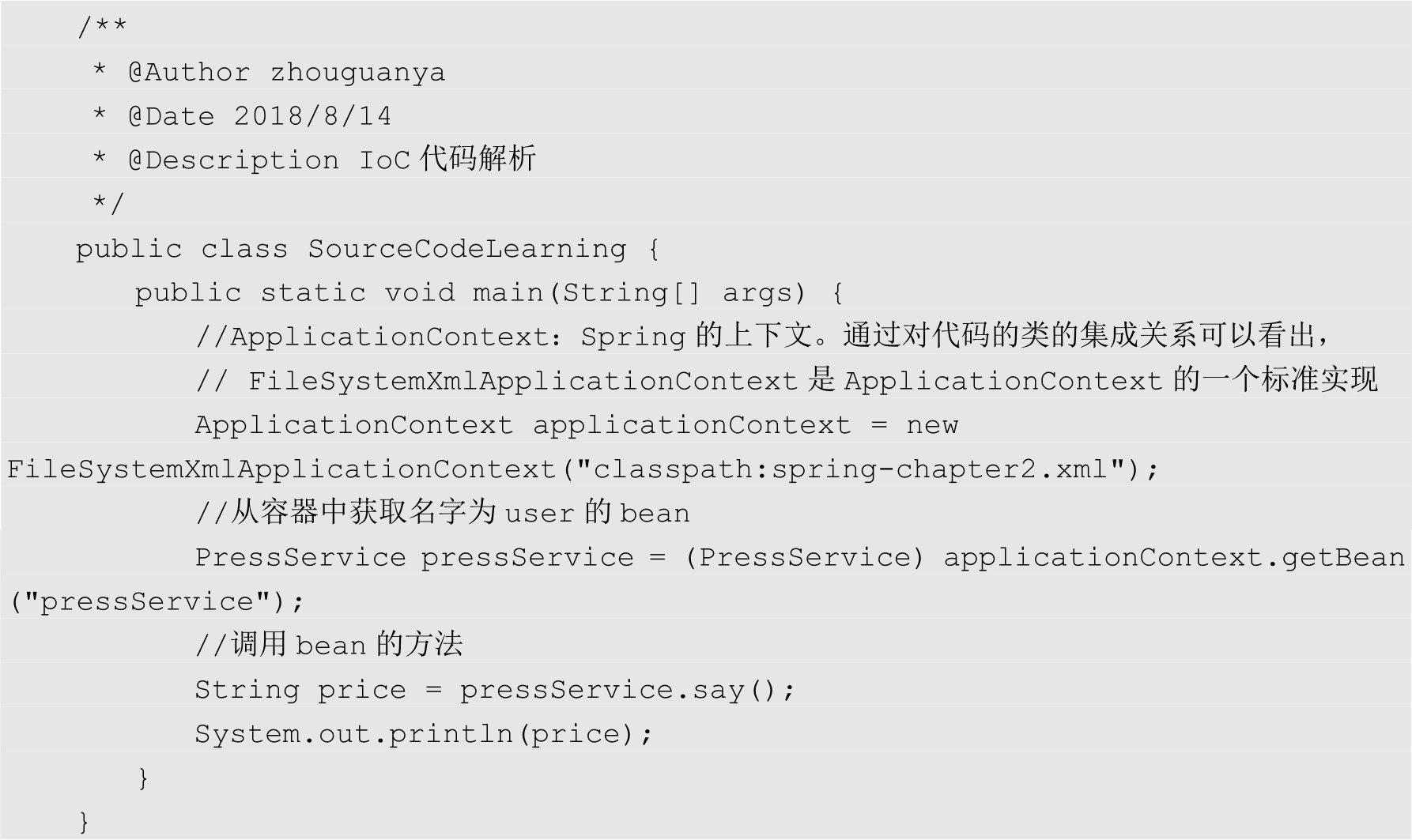Click the FileSystemXmlApplicationContext constructor call
This screenshot has width=1412, height=840.
281,469
